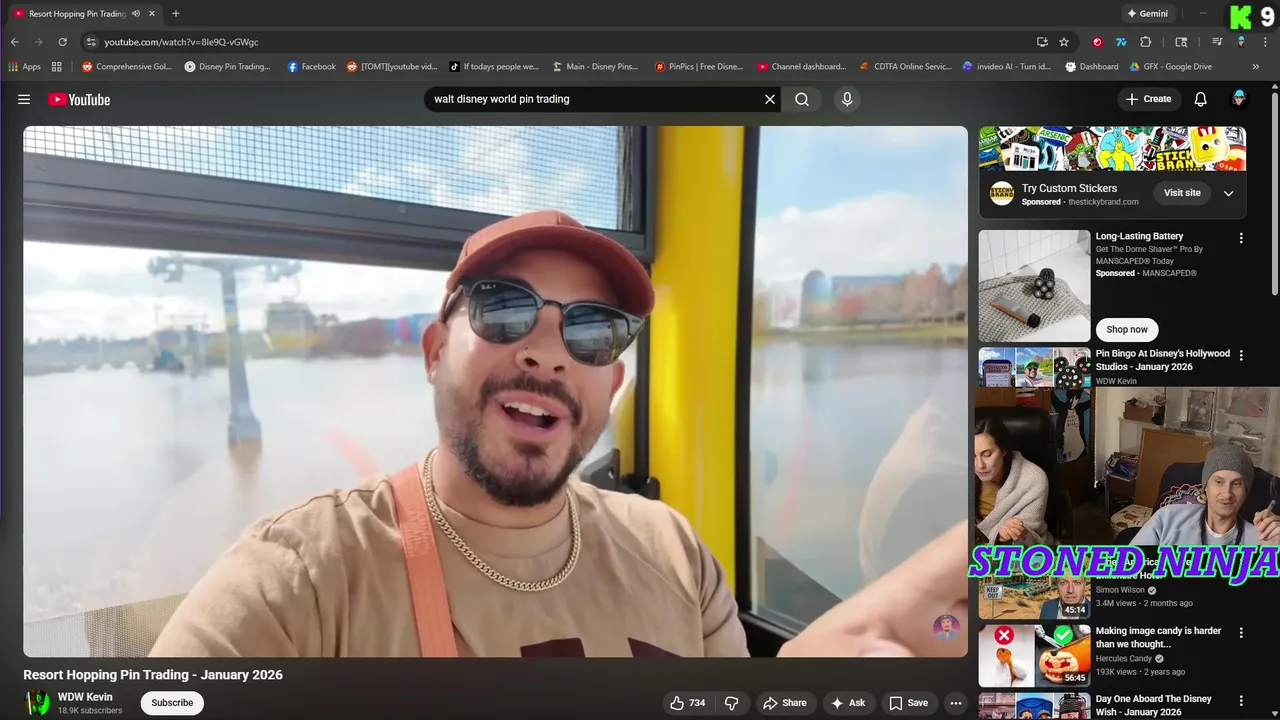Viewport: 1280px width, 720px height.
Task: Start voice search with the microphone icon
Action: pyautogui.click(x=847, y=99)
